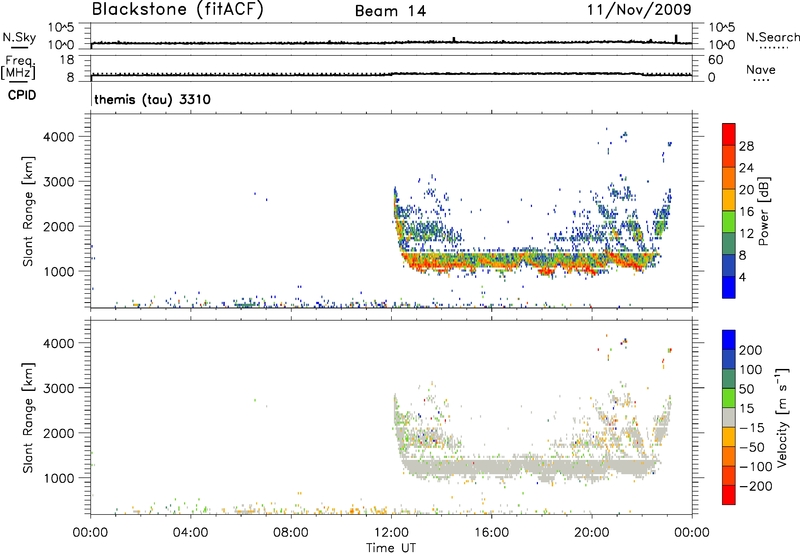
Task: Click the 200 tick on velocity colorbar
Action: pyautogui.click(x=751, y=350)
